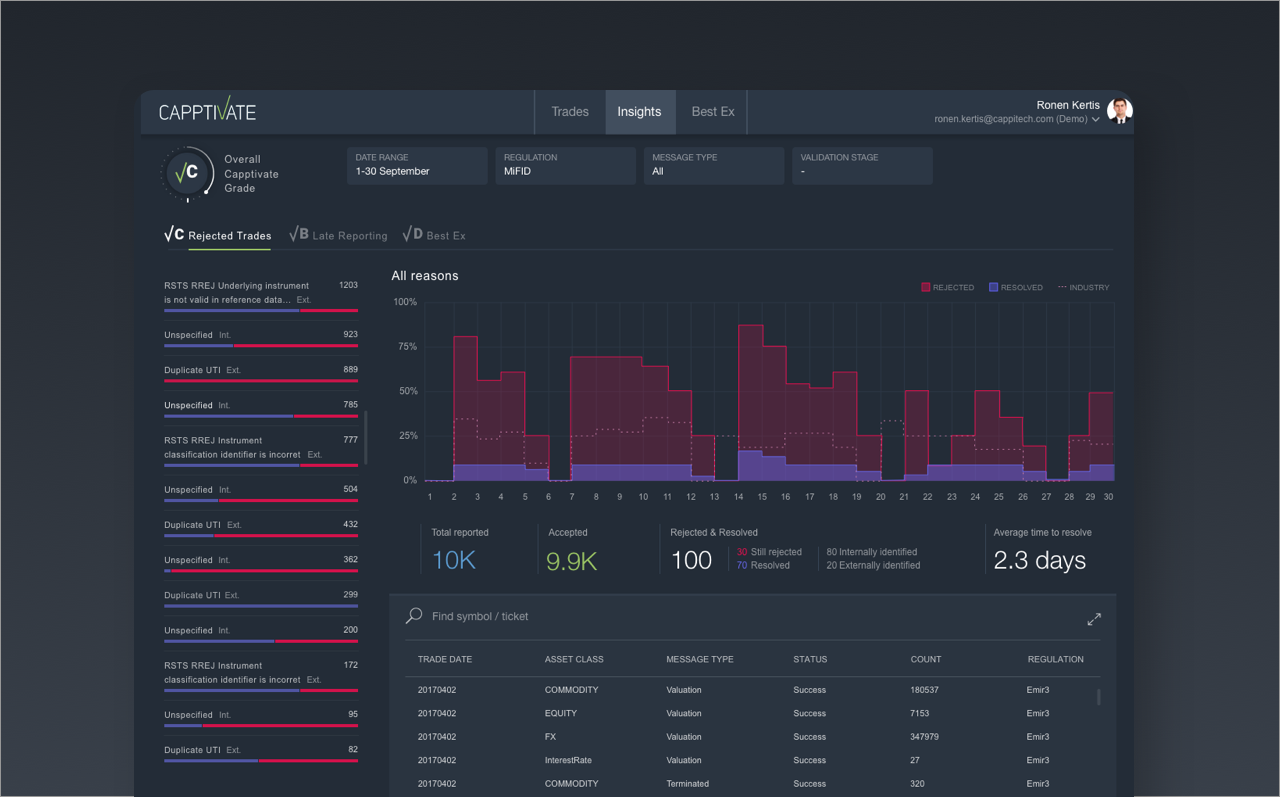Select the Unspecified reason with 785
This screenshot has width=1280, height=797.
pyautogui.click(x=261, y=409)
